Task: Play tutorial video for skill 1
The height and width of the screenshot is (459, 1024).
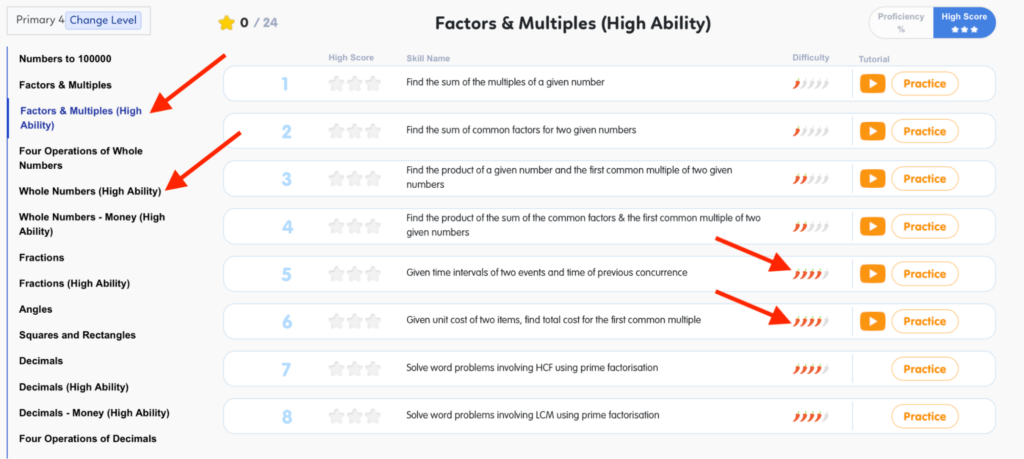Action: [873, 84]
